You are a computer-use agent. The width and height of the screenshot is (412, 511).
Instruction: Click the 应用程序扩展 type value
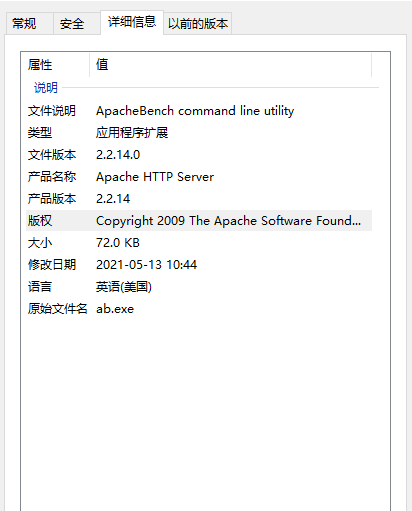click(x=132, y=133)
